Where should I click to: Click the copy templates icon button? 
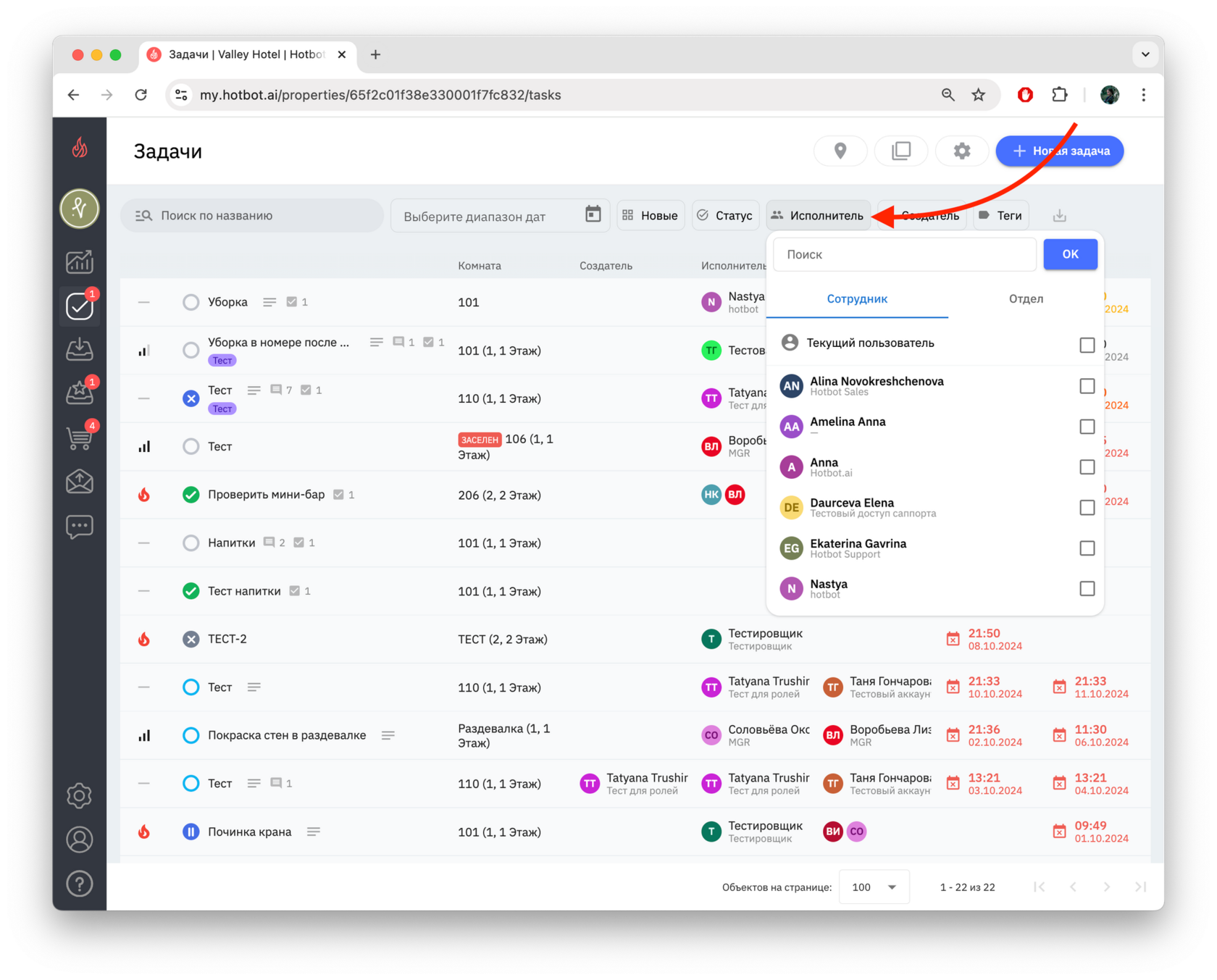coord(901,151)
